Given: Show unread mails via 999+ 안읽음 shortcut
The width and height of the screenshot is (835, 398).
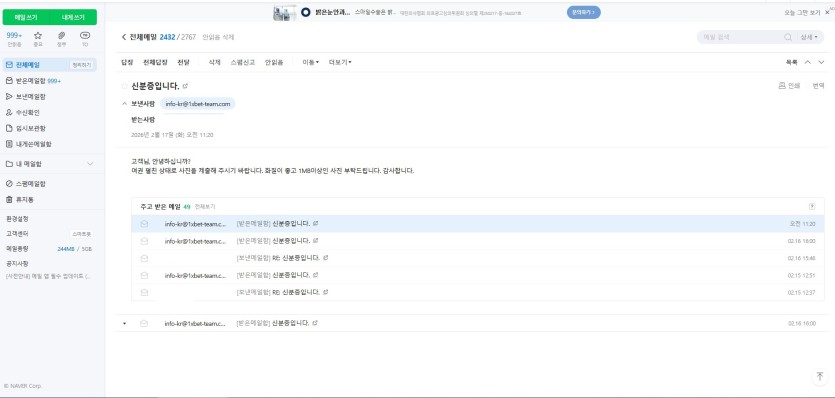Looking at the screenshot, I should click(14, 39).
